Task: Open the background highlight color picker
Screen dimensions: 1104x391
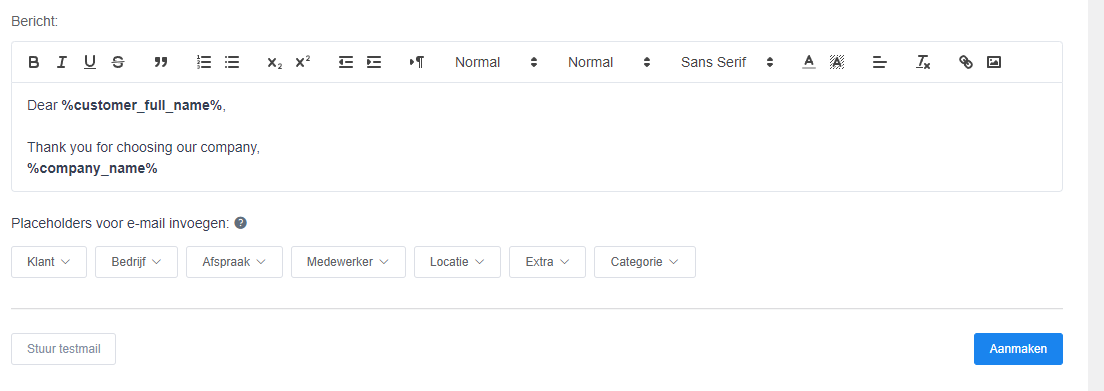Action: coord(836,62)
